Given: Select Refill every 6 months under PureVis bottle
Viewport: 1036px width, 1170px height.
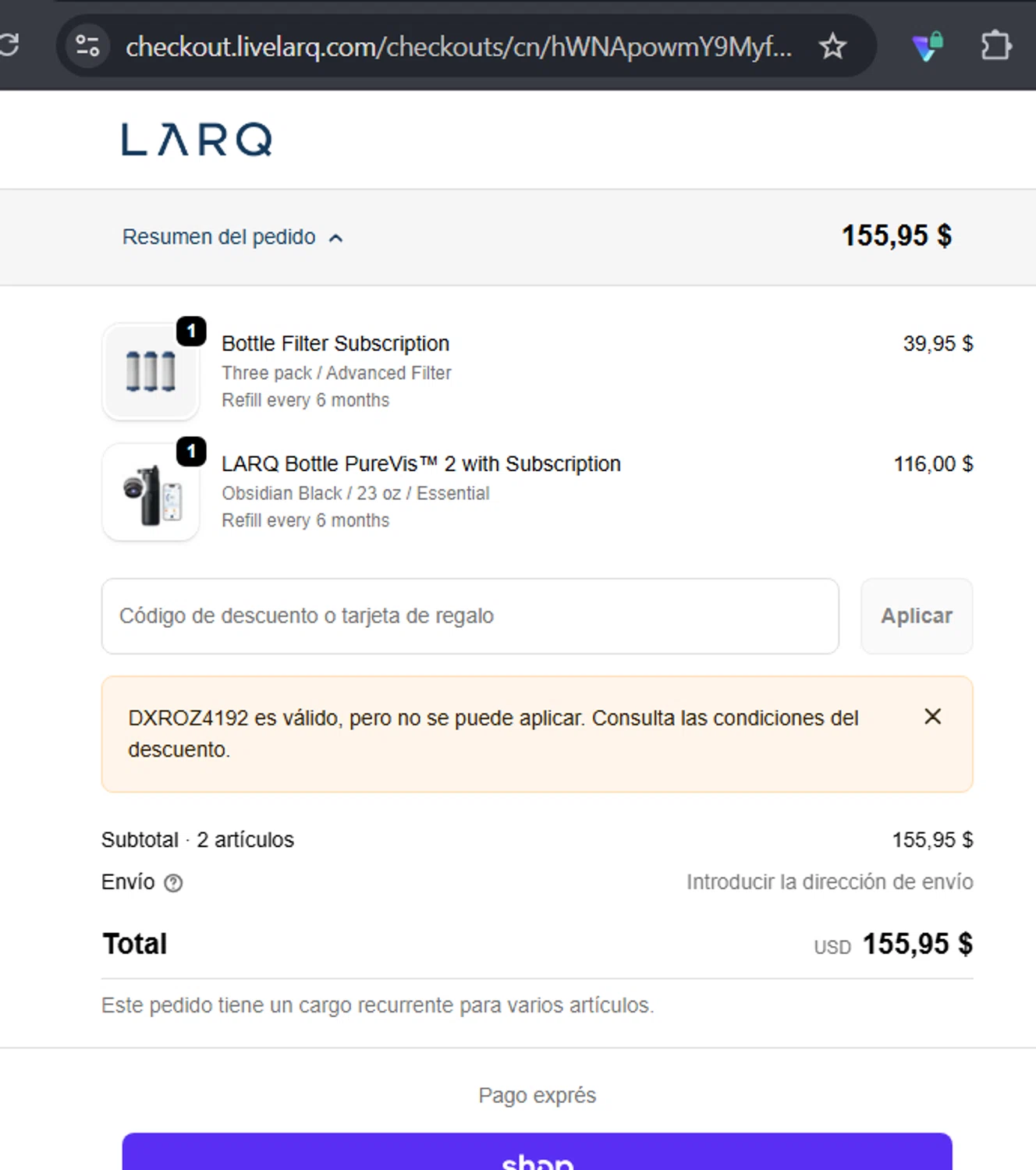Looking at the screenshot, I should click(x=305, y=520).
